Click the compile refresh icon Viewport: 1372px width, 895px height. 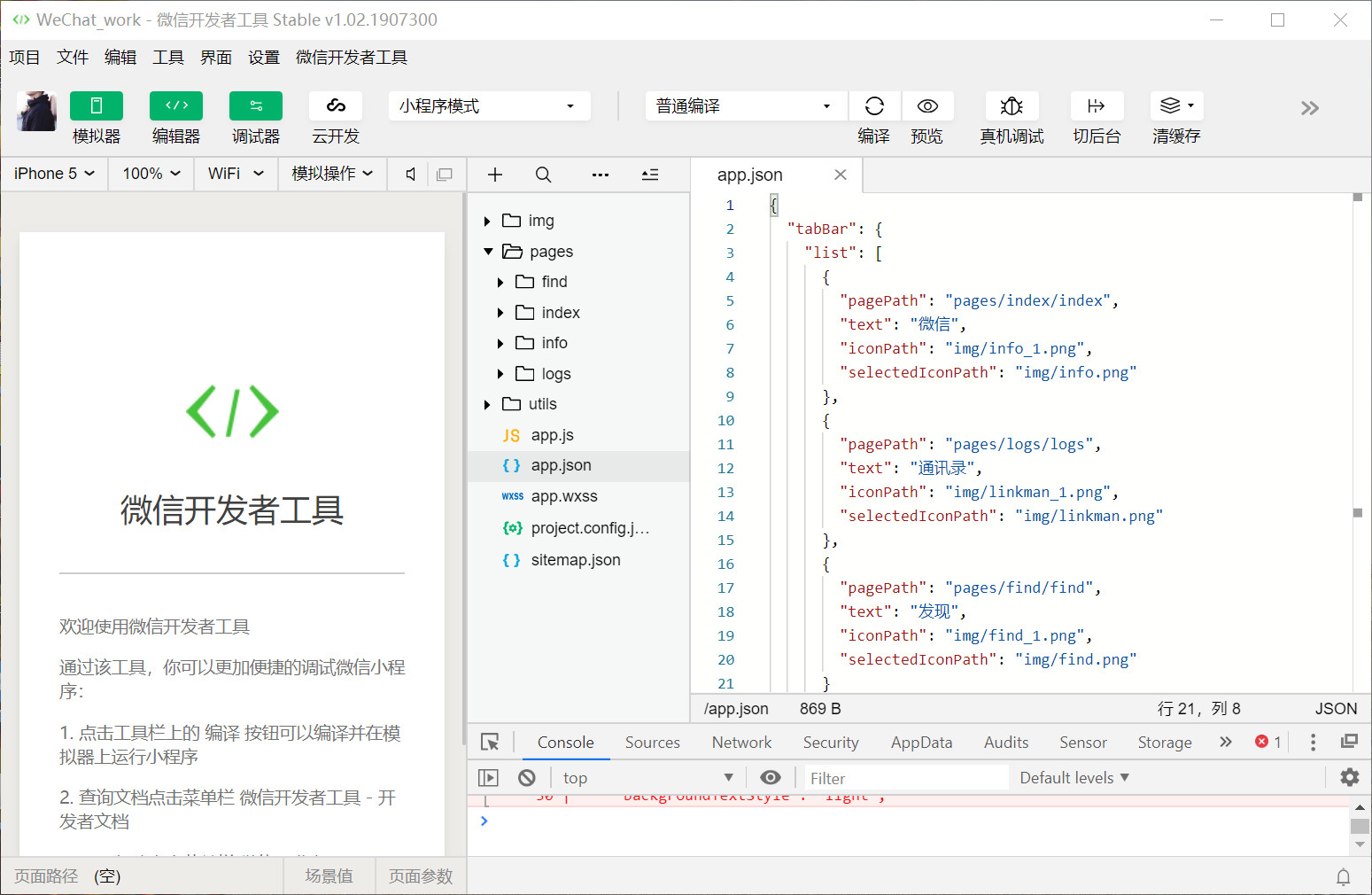(874, 105)
